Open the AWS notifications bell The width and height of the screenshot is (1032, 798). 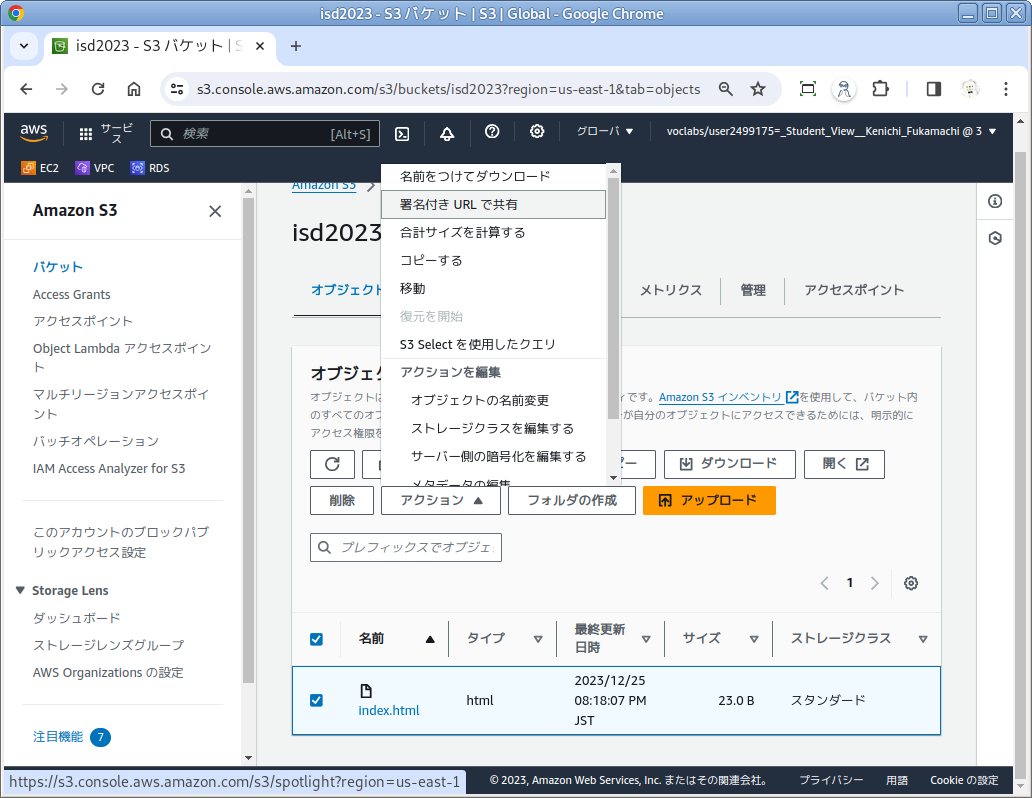point(447,133)
